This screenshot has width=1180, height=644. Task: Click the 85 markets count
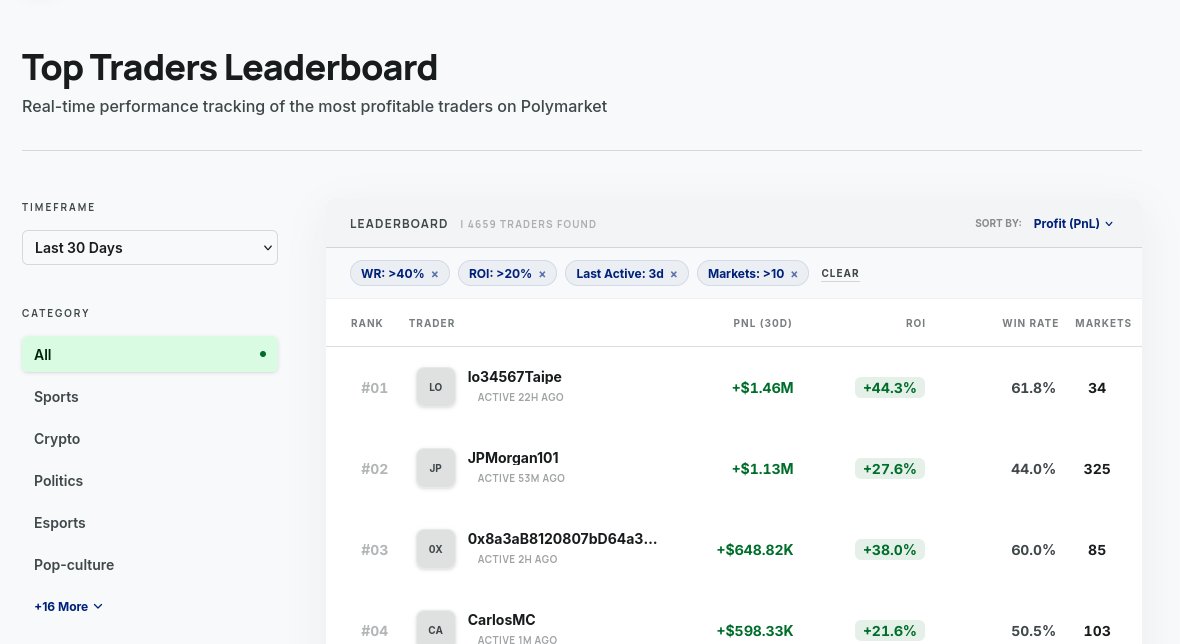pyautogui.click(x=1096, y=550)
